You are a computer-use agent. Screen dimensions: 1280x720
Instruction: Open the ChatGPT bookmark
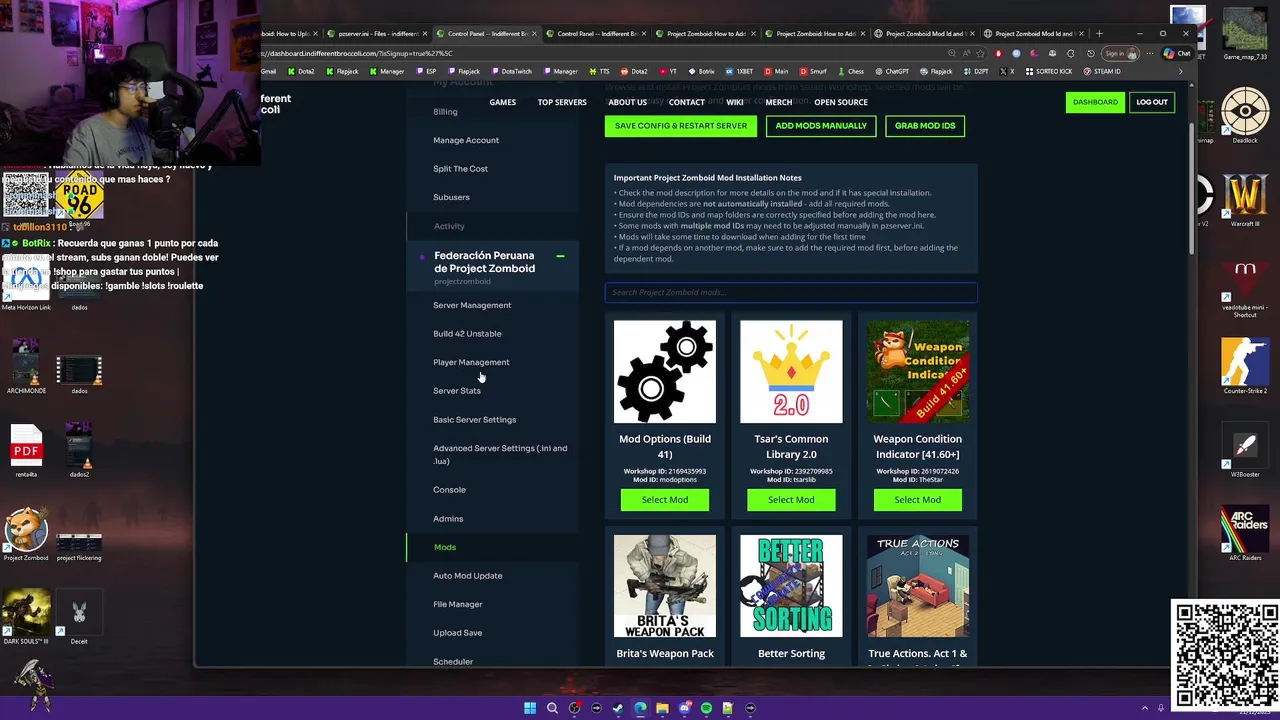[x=891, y=71]
